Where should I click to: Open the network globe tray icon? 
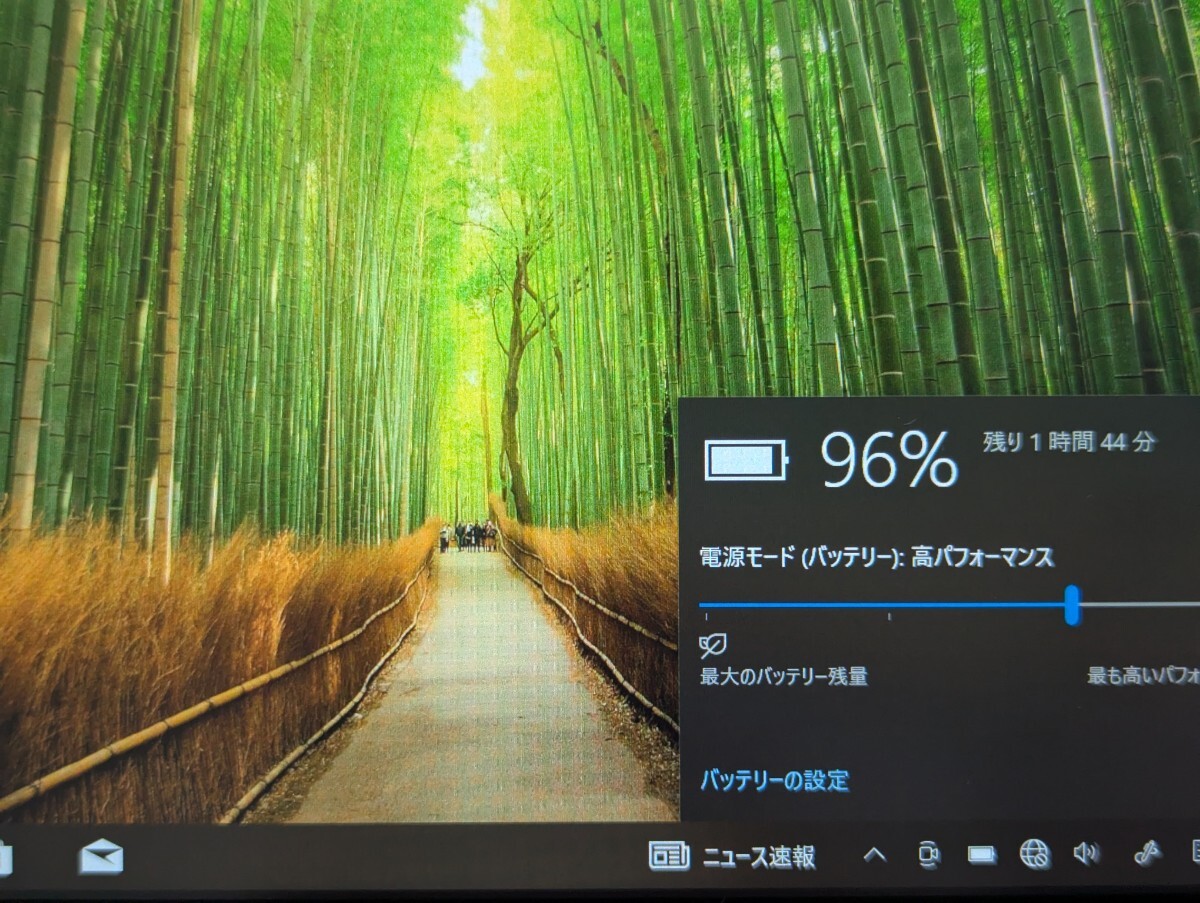point(1034,854)
